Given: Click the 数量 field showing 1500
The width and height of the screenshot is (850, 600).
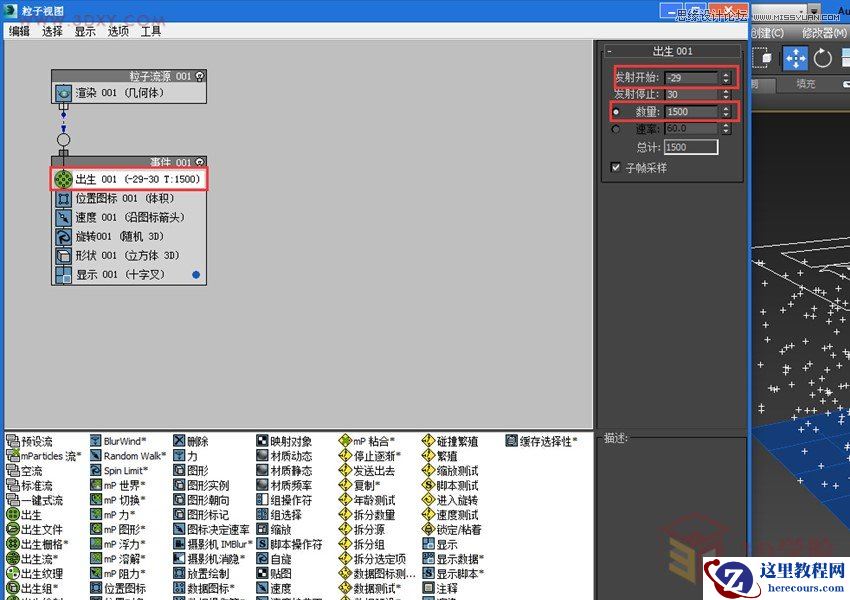Looking at the screenshot, I should click(x=692, y=112).
